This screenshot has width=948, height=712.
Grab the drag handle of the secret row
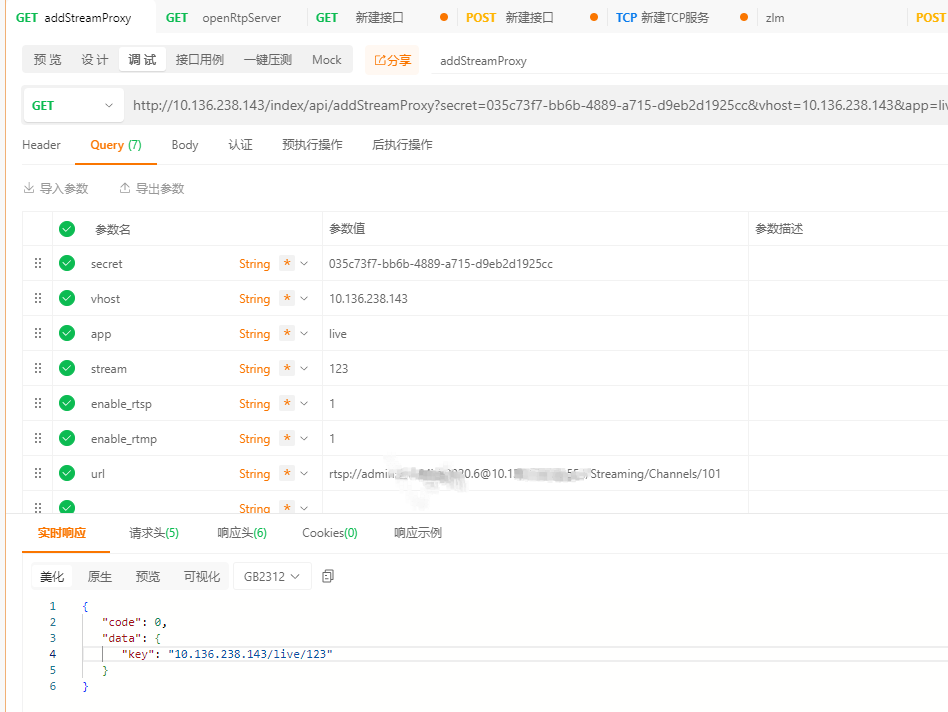[37, 263]
